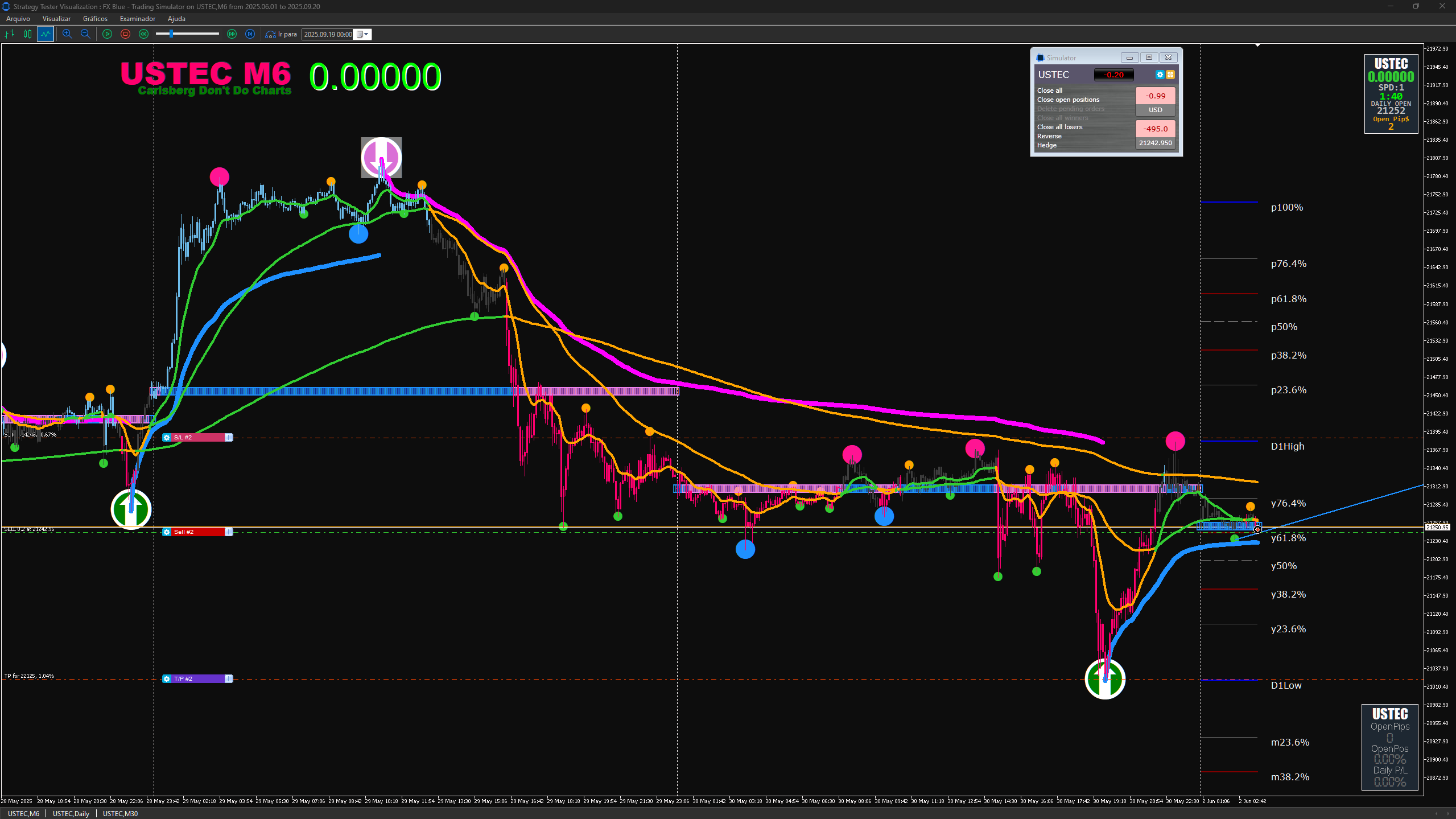This screenshot has width=1456, height=819.
Task: Open the 'Ir para' date calendar dropdown
Action: pyautogui.click(x=363, y=34)
